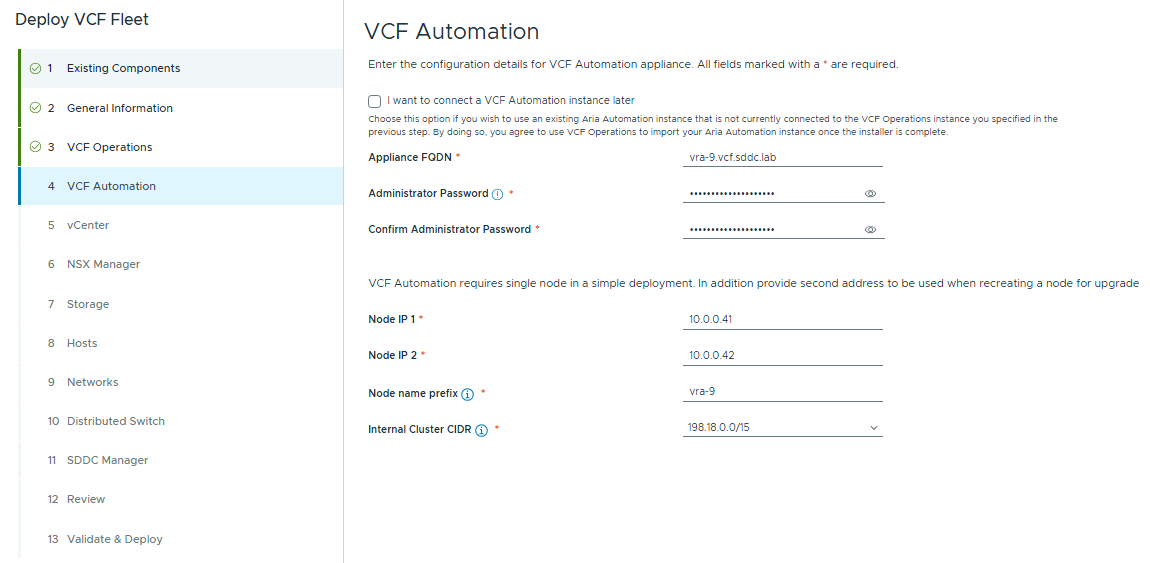The width and height of the screenshot is (1150, 563).
Task: Jump to Storage step
Action: tap(88, 304)
